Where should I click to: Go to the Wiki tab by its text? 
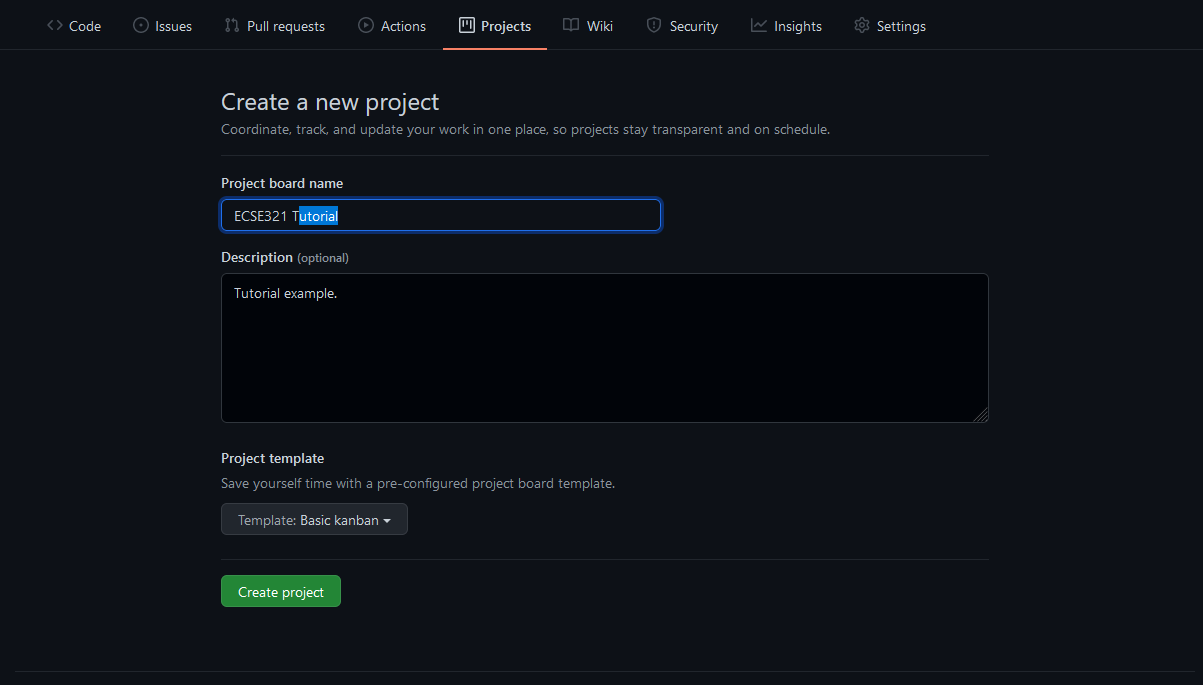[600, 26]
